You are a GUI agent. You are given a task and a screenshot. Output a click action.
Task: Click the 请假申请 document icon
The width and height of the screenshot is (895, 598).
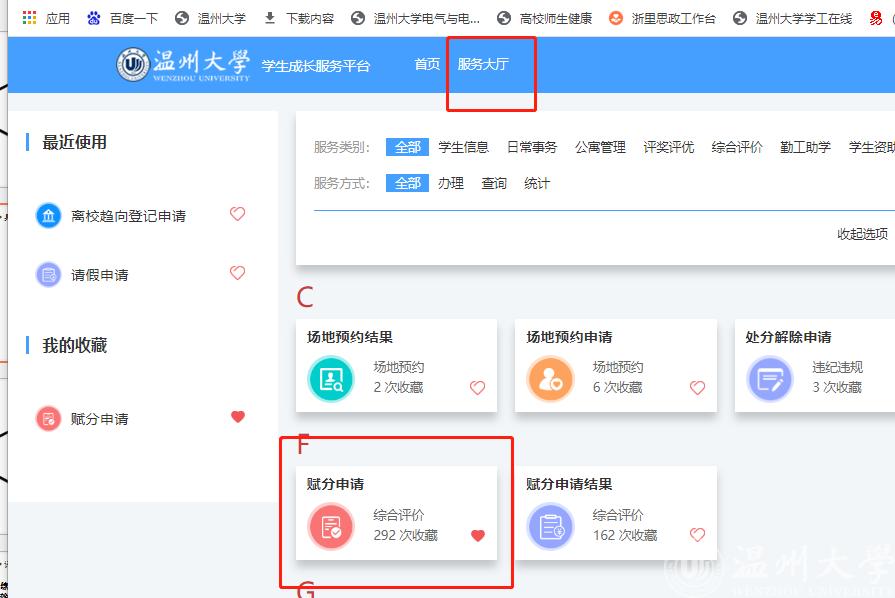(48, 274)
